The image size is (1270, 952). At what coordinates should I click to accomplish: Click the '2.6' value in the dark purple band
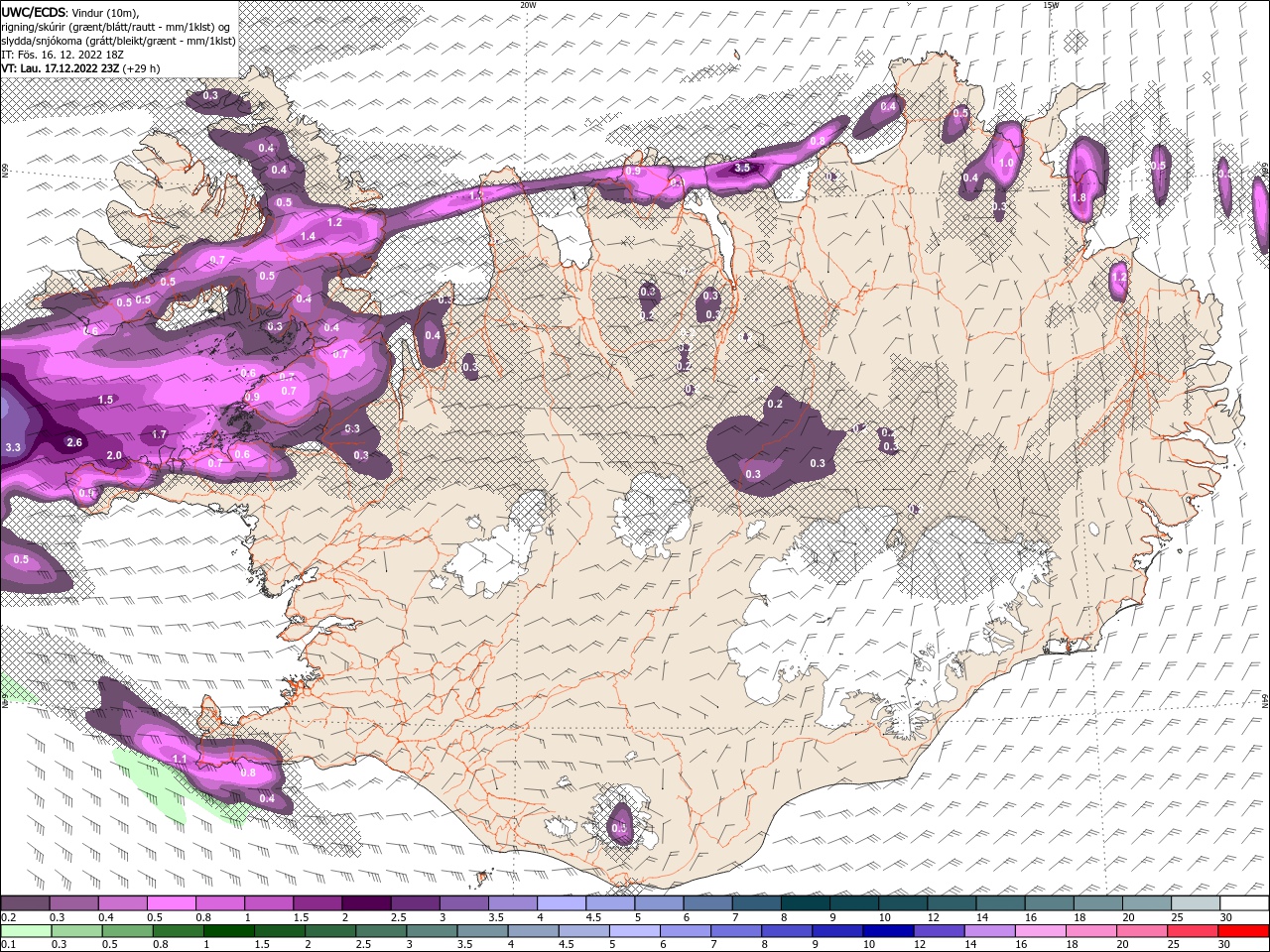pyautogui.click(x=74, y=442)
